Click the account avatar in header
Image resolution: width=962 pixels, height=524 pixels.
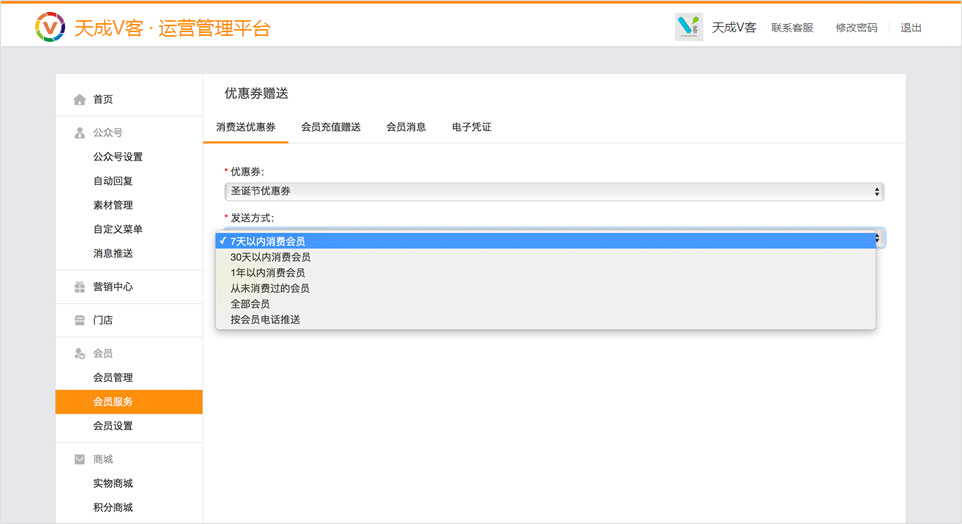(x=689, y=28)
